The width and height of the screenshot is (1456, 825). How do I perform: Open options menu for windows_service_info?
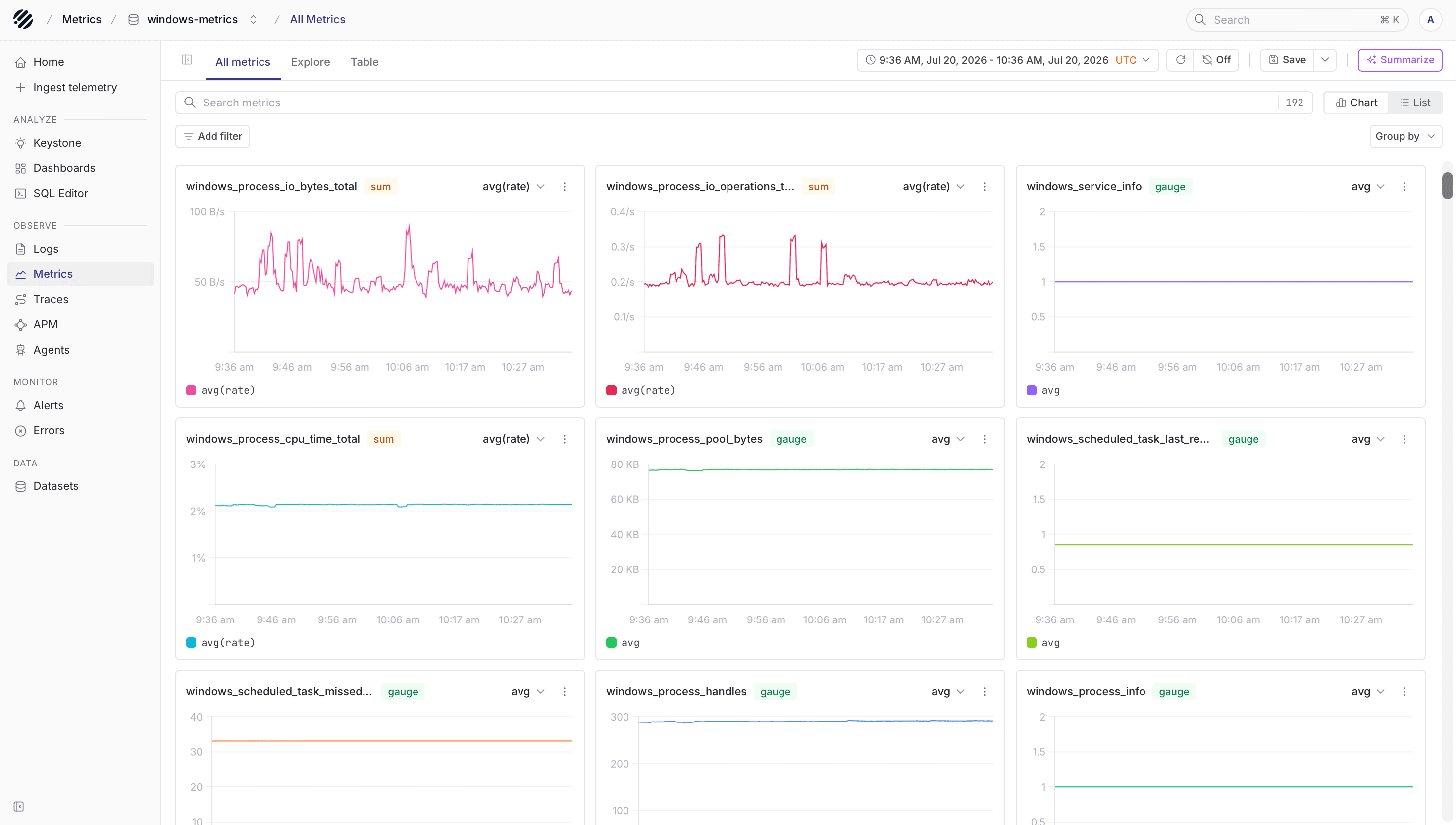coord(1404,186)
